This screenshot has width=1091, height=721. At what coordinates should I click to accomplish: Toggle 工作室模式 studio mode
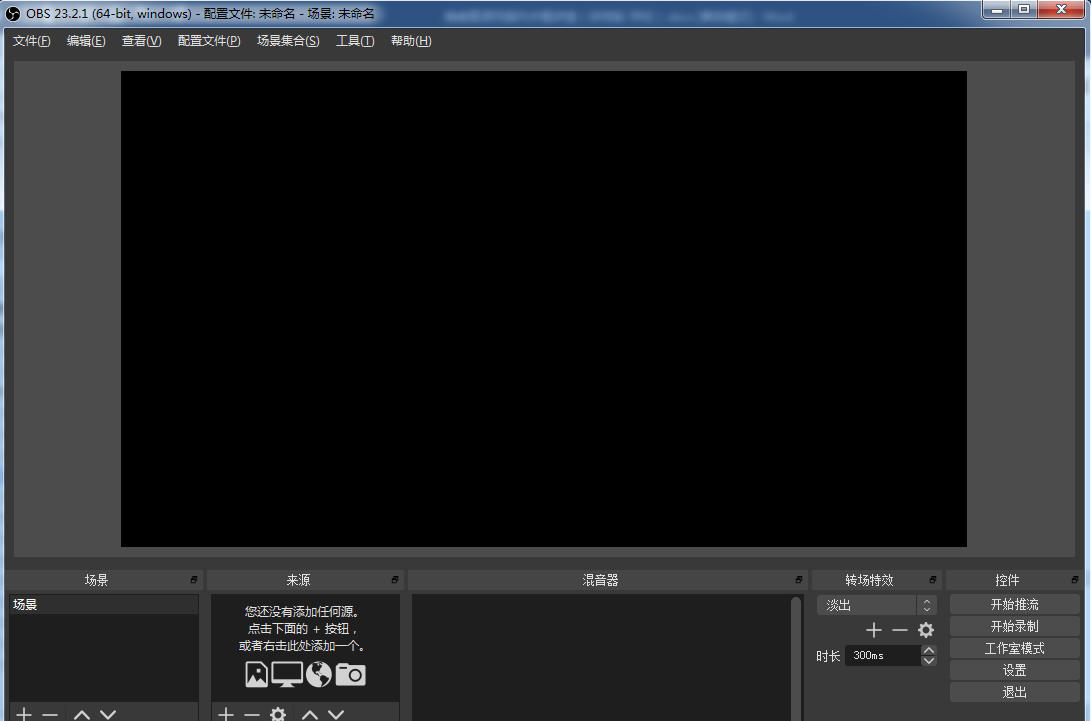(1014, 648)
